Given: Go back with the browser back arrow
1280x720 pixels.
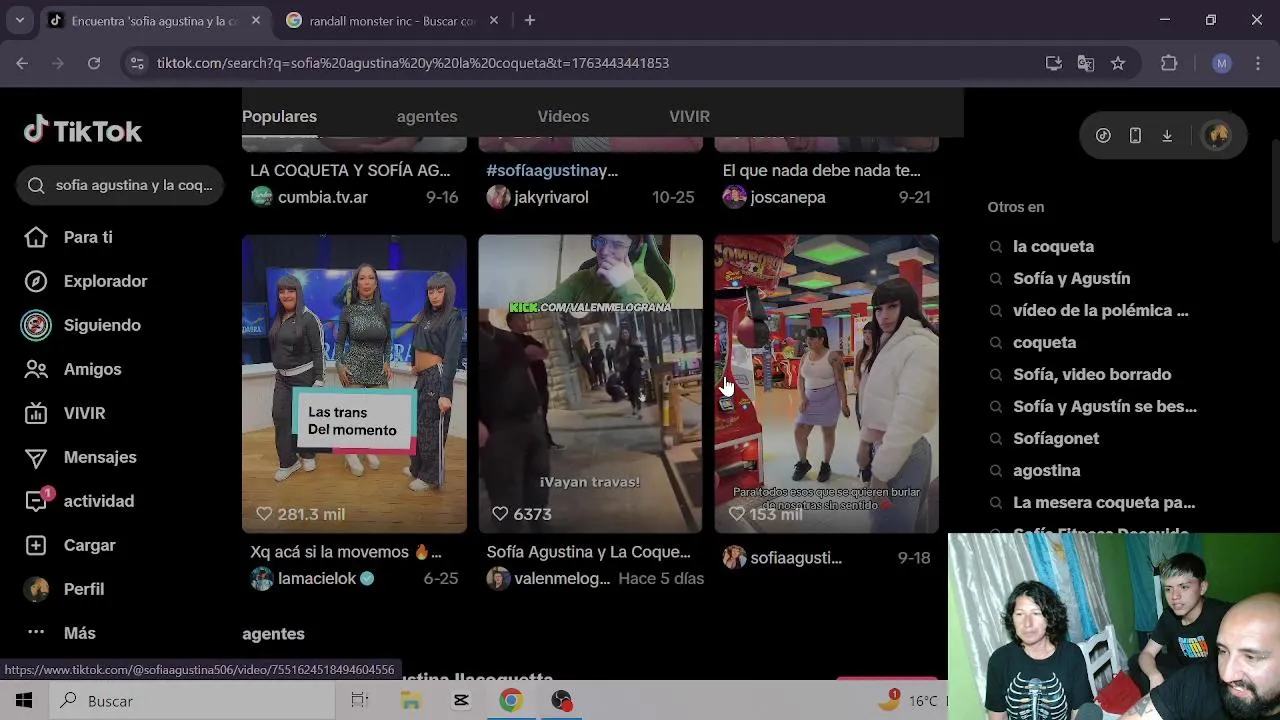Looking at the screenshot, I should (x=22, y=63).
